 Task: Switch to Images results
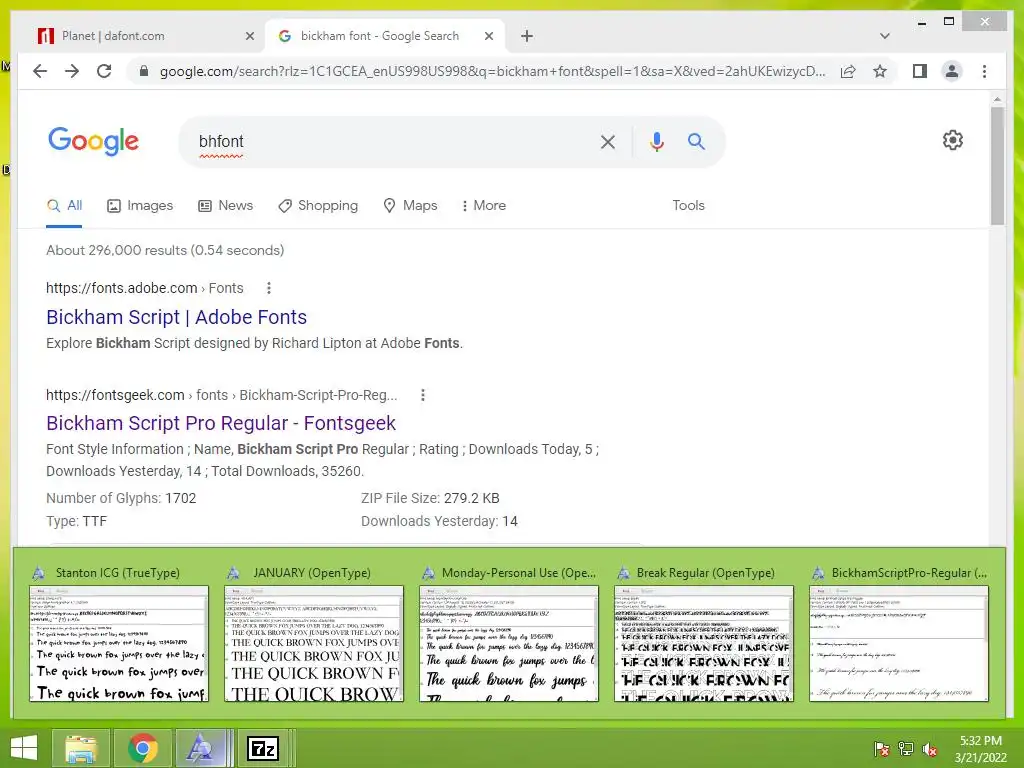(140, 206)
